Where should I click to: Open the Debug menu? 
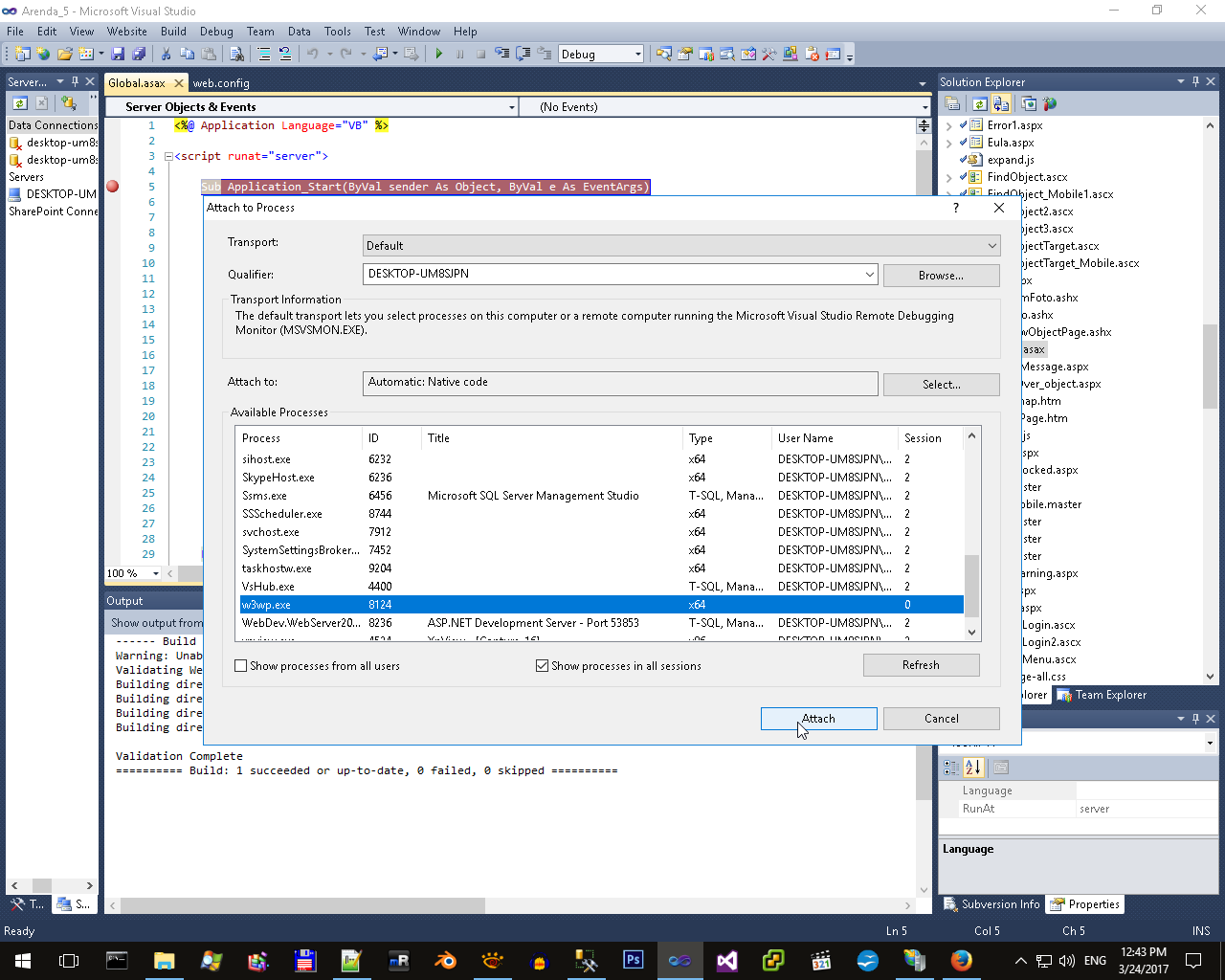(x=216, y=32)
